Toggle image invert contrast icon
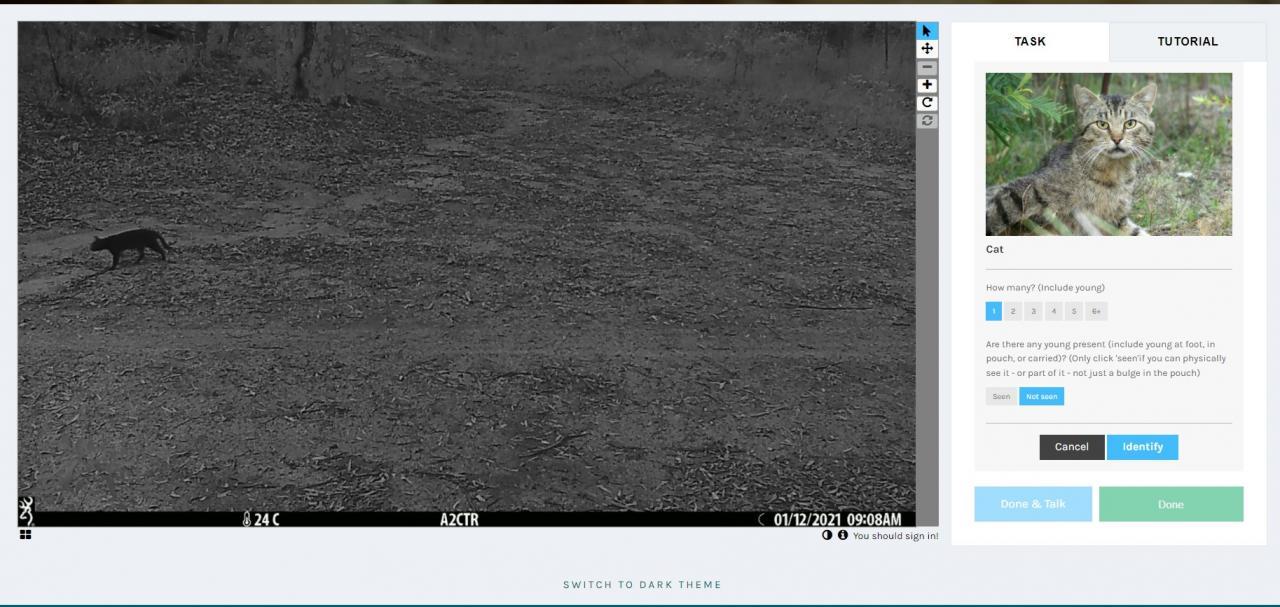 click(827, 535)
